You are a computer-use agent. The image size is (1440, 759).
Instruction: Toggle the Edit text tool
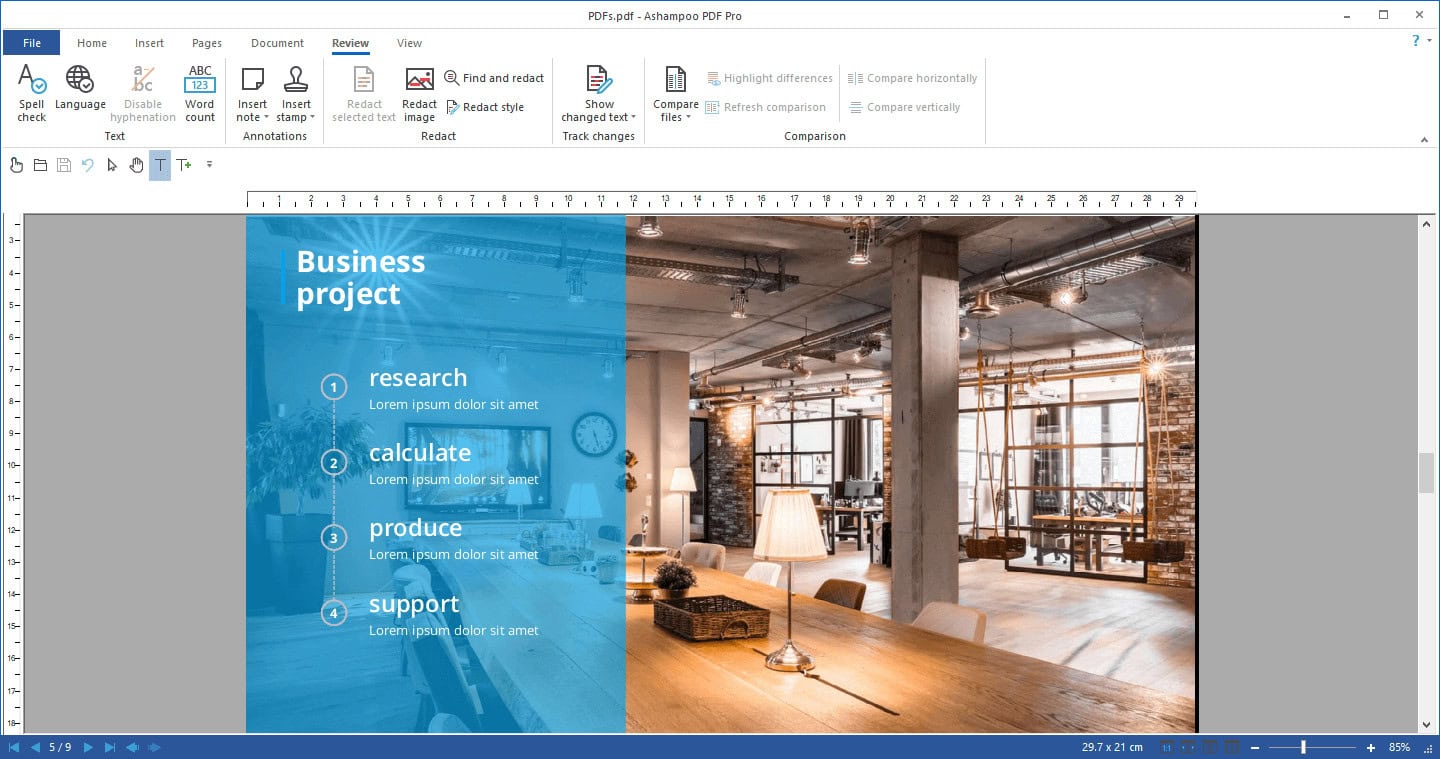tap(160, 165)
